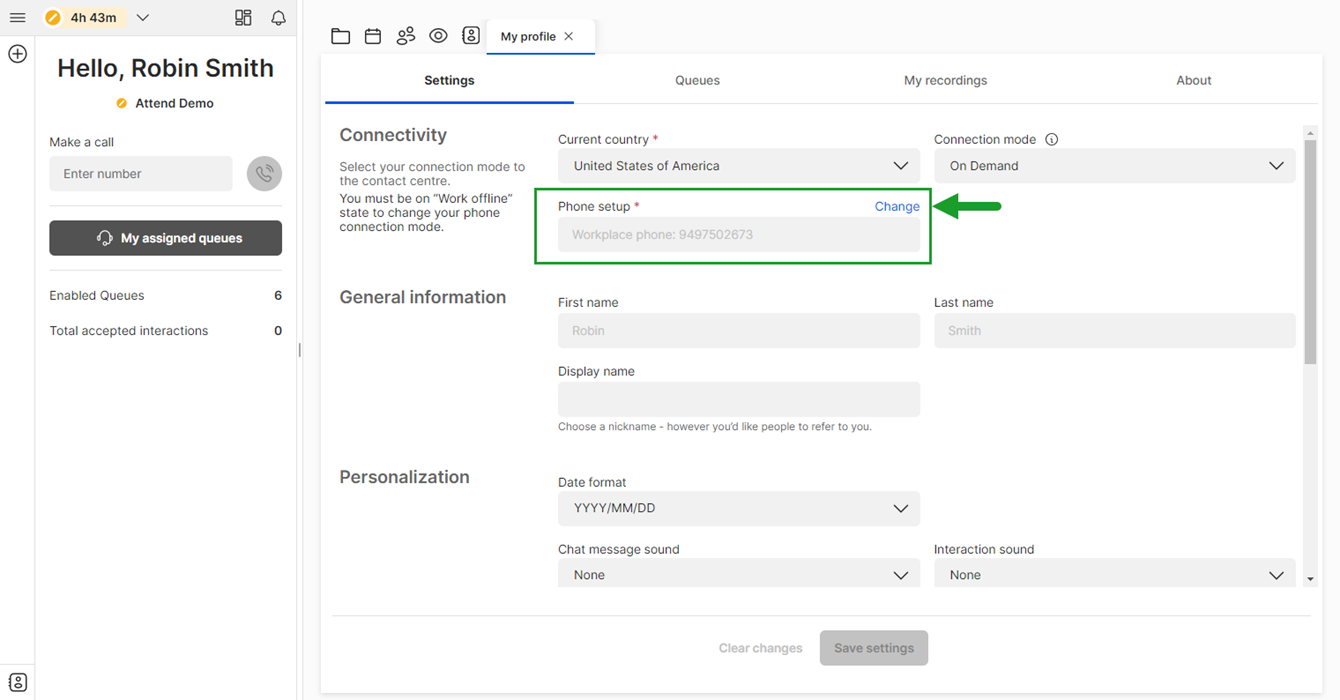Click the Save settings button
Viewport: 1340px width, 700px height.
(874, 648)
